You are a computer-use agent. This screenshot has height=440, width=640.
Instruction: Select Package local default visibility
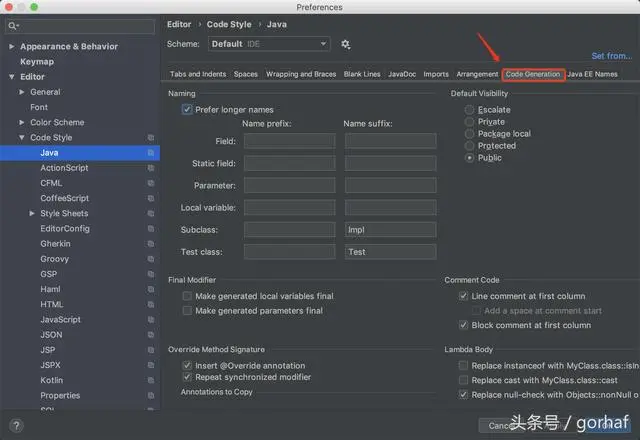469,133
